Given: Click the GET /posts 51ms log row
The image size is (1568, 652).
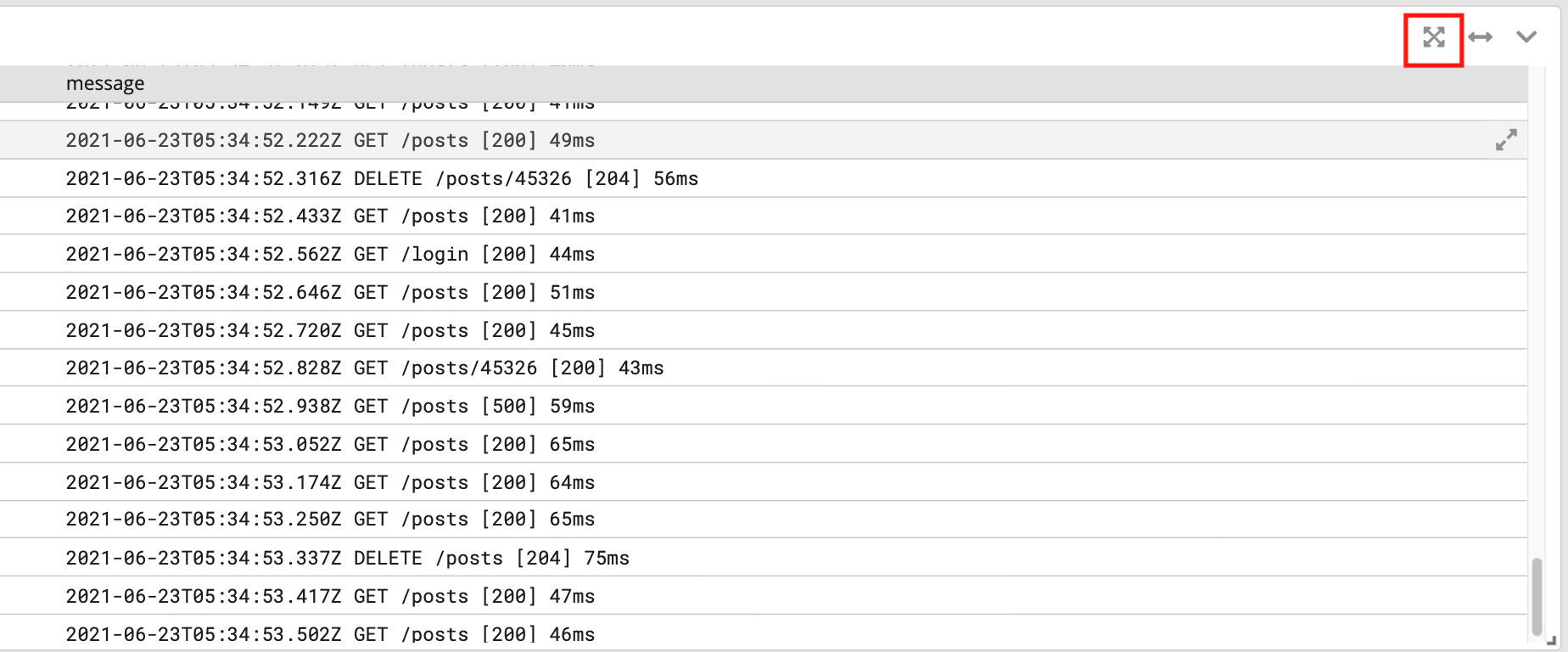Looking at the screenshot, I should [x=330, y=292].
